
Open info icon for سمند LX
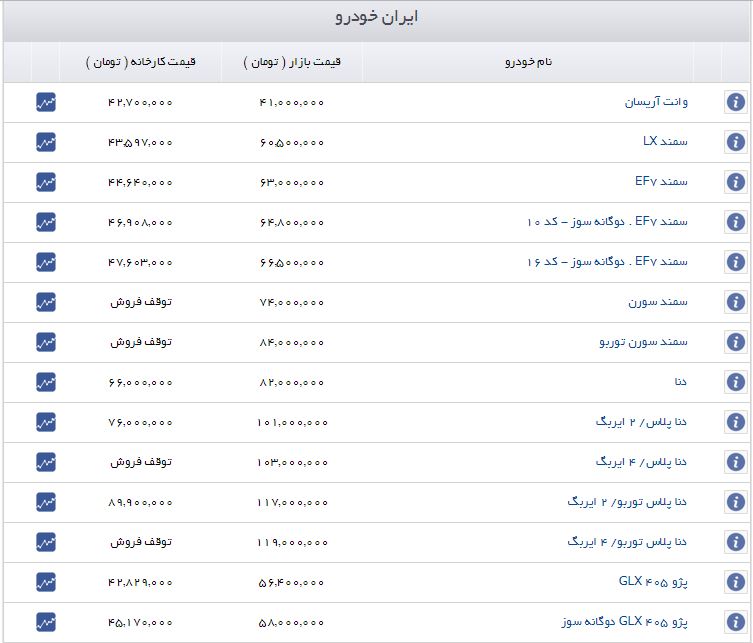(735, 142)
